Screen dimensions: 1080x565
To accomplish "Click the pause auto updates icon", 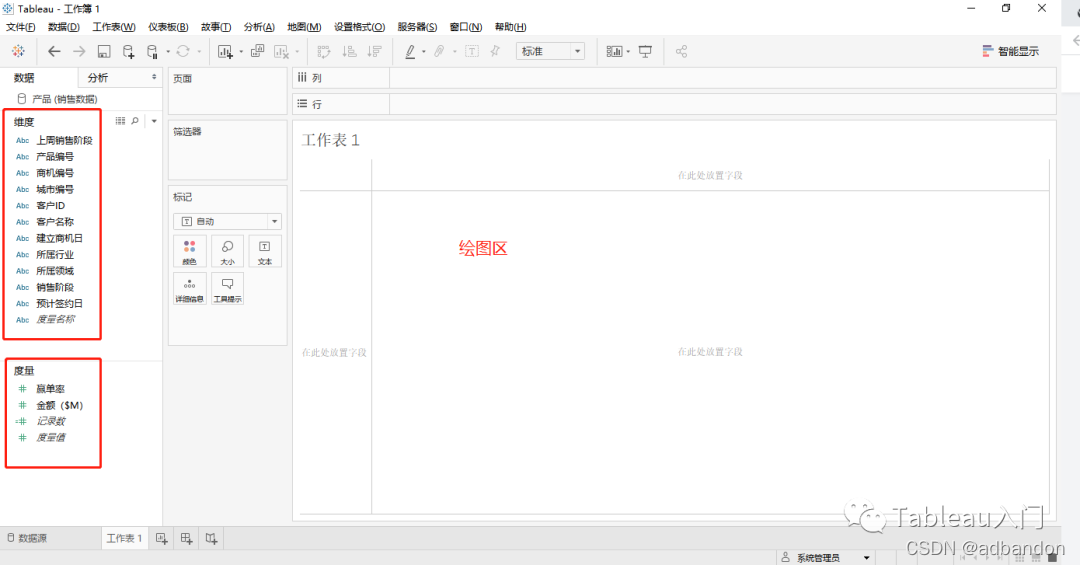I will (152, 51).
